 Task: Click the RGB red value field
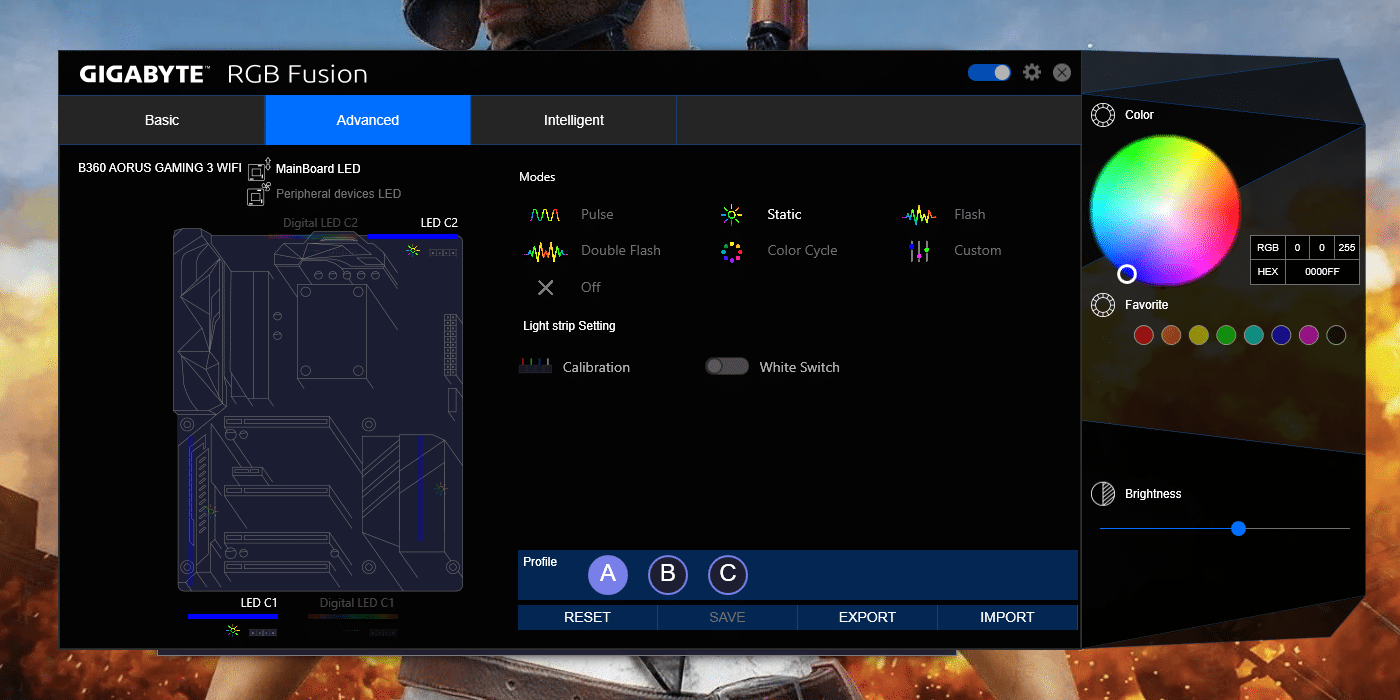point(1297,247)
